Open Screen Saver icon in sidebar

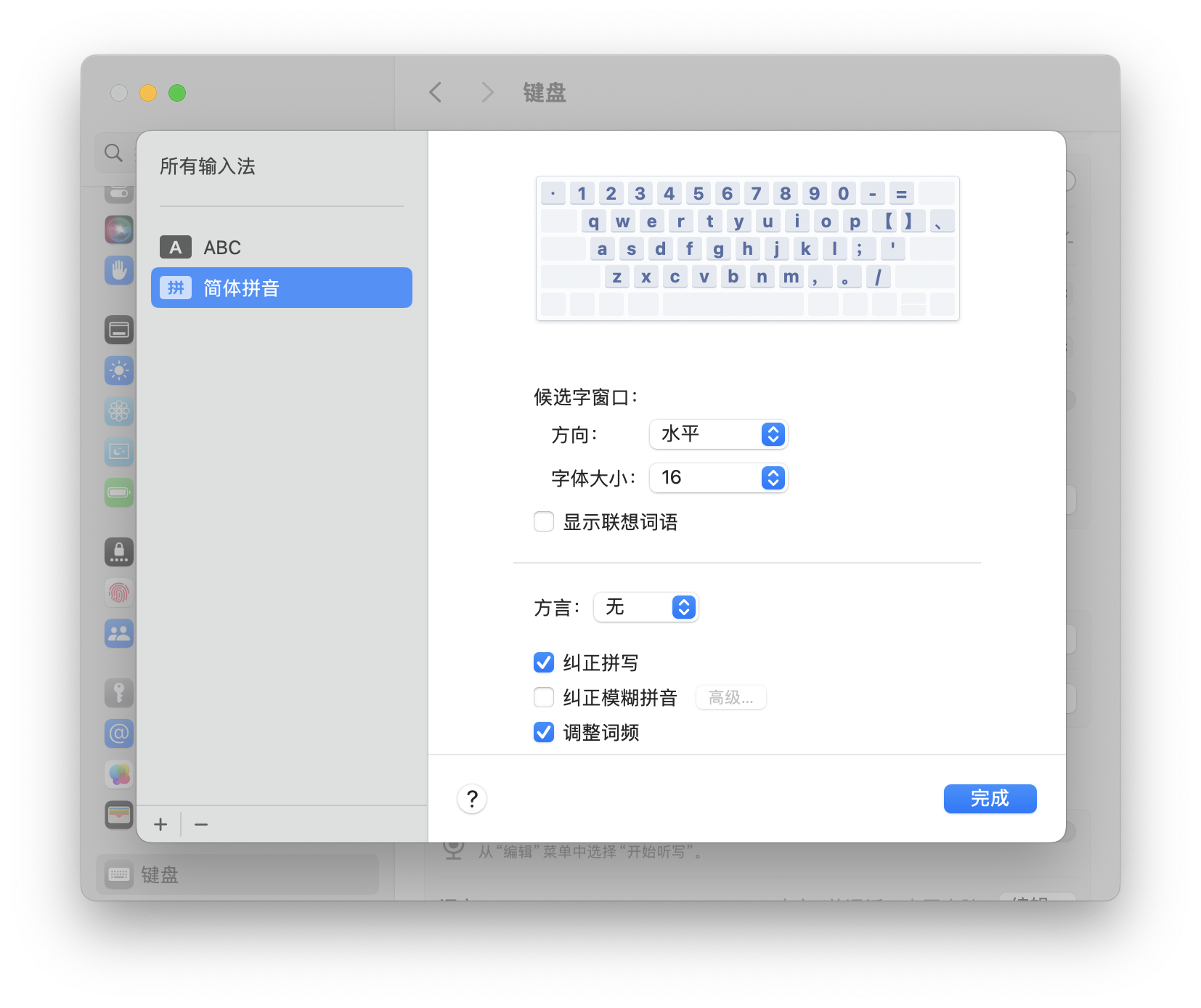tap(119, 452)
